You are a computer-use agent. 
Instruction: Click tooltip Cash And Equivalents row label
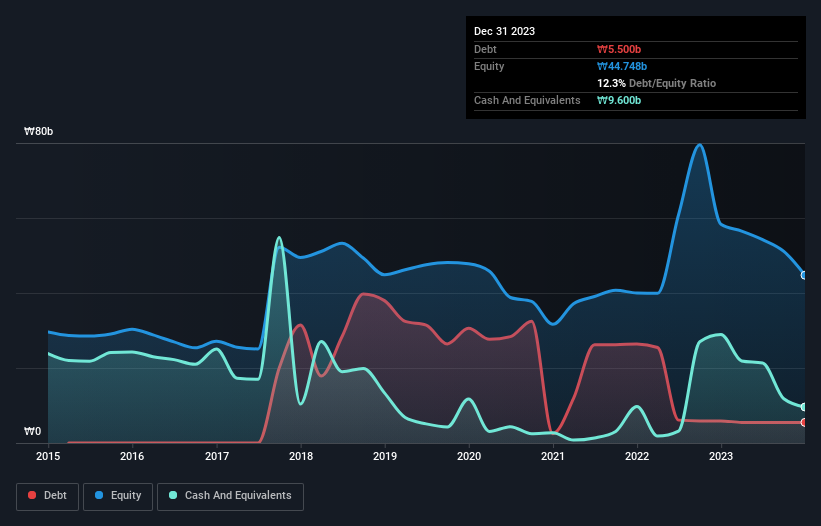(x=527, y=100)
